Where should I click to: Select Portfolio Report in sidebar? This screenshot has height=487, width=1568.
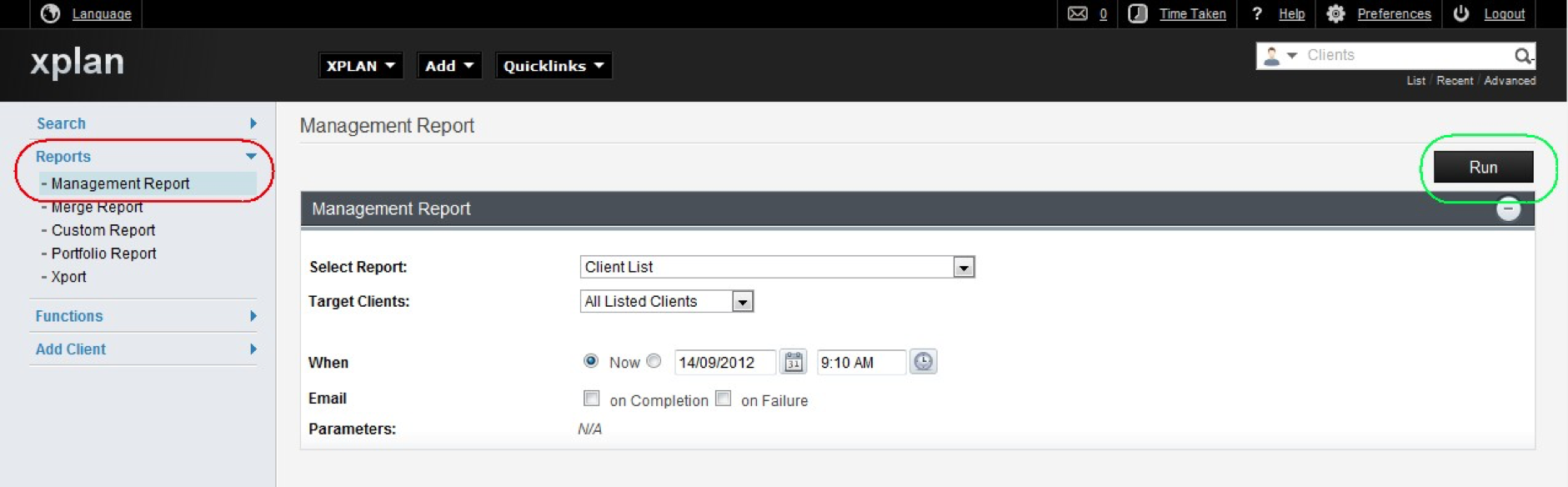tap(103, 254)
